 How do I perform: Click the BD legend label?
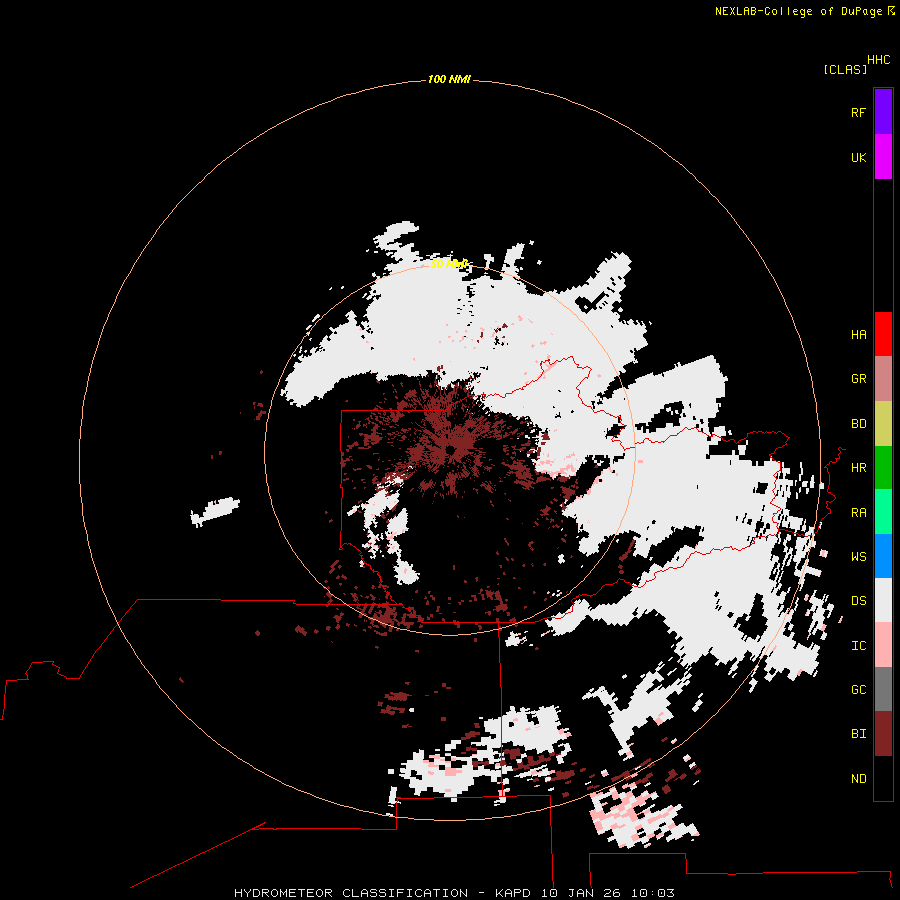[x=858, y=424]
